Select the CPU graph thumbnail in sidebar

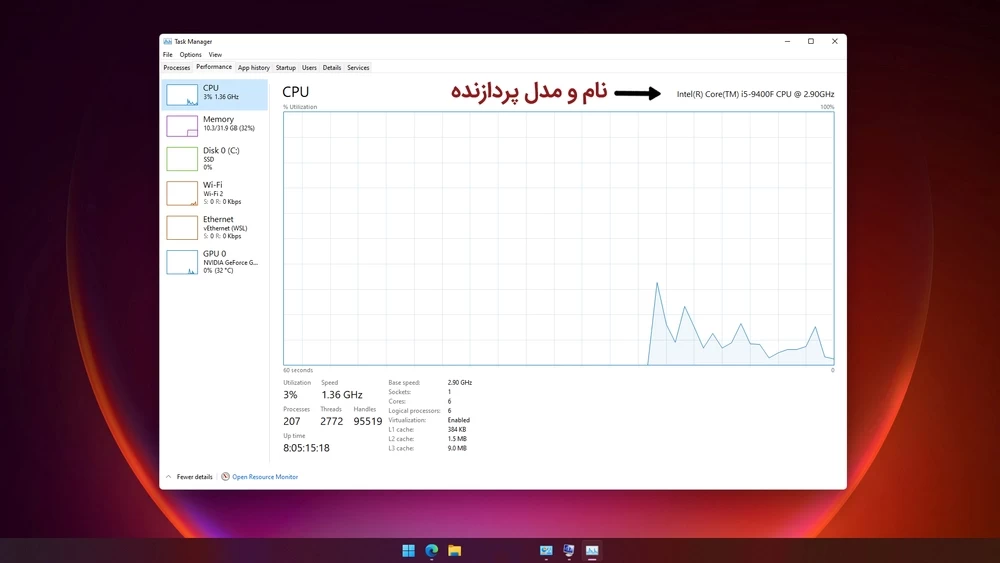pyautogui.click(x=182, y=95)
